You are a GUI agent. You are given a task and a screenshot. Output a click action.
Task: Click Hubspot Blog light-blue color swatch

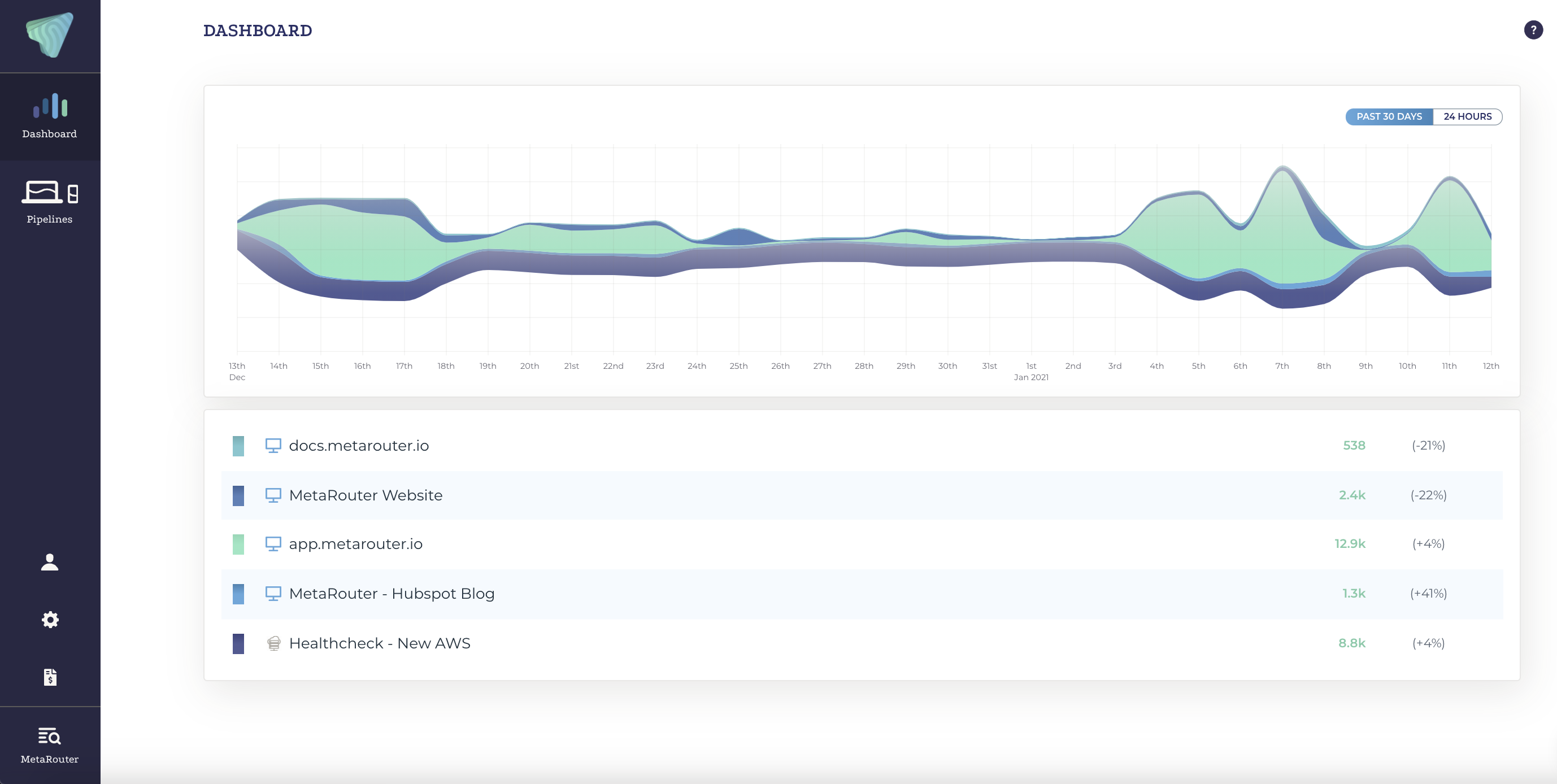pyautogui.click(x=238, y=594)
